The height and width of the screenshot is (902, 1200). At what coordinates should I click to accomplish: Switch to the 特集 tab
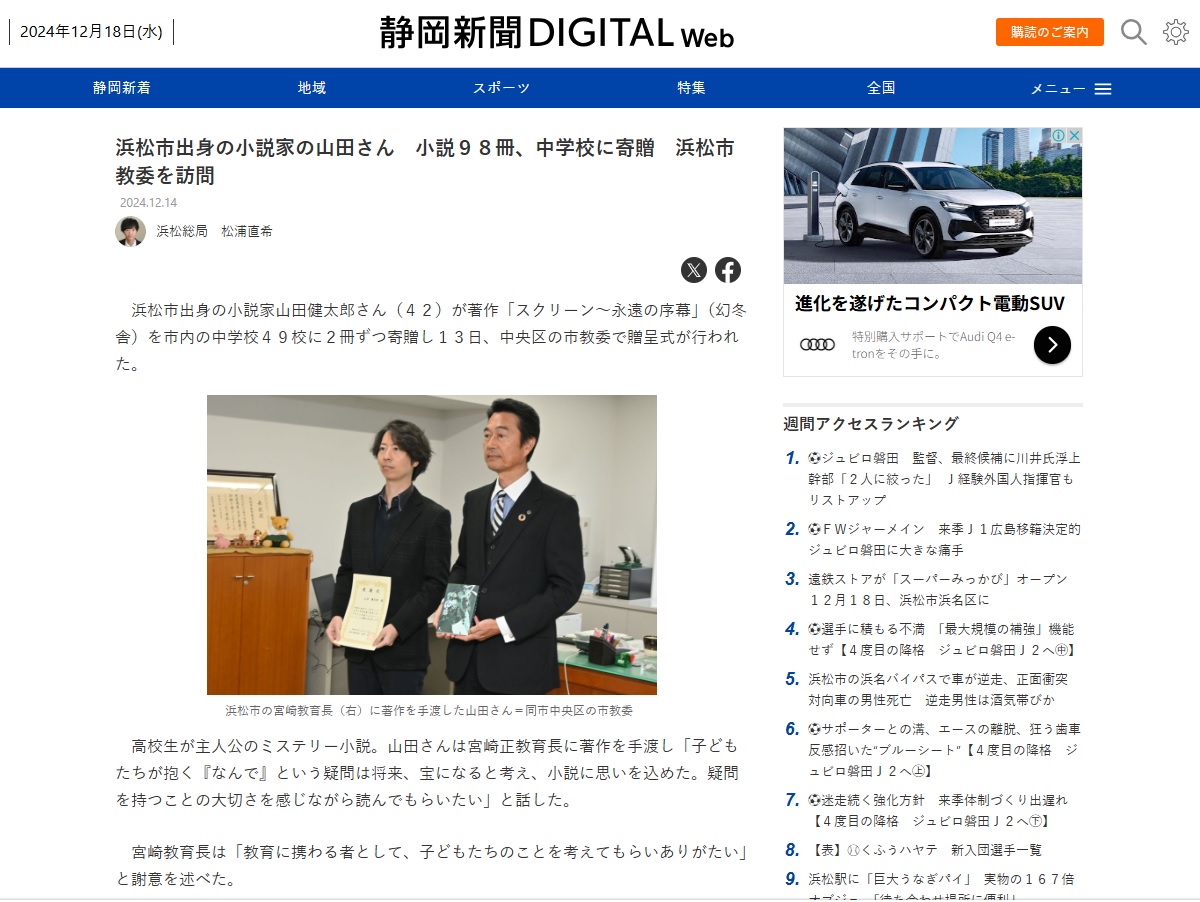click(691, 88)
